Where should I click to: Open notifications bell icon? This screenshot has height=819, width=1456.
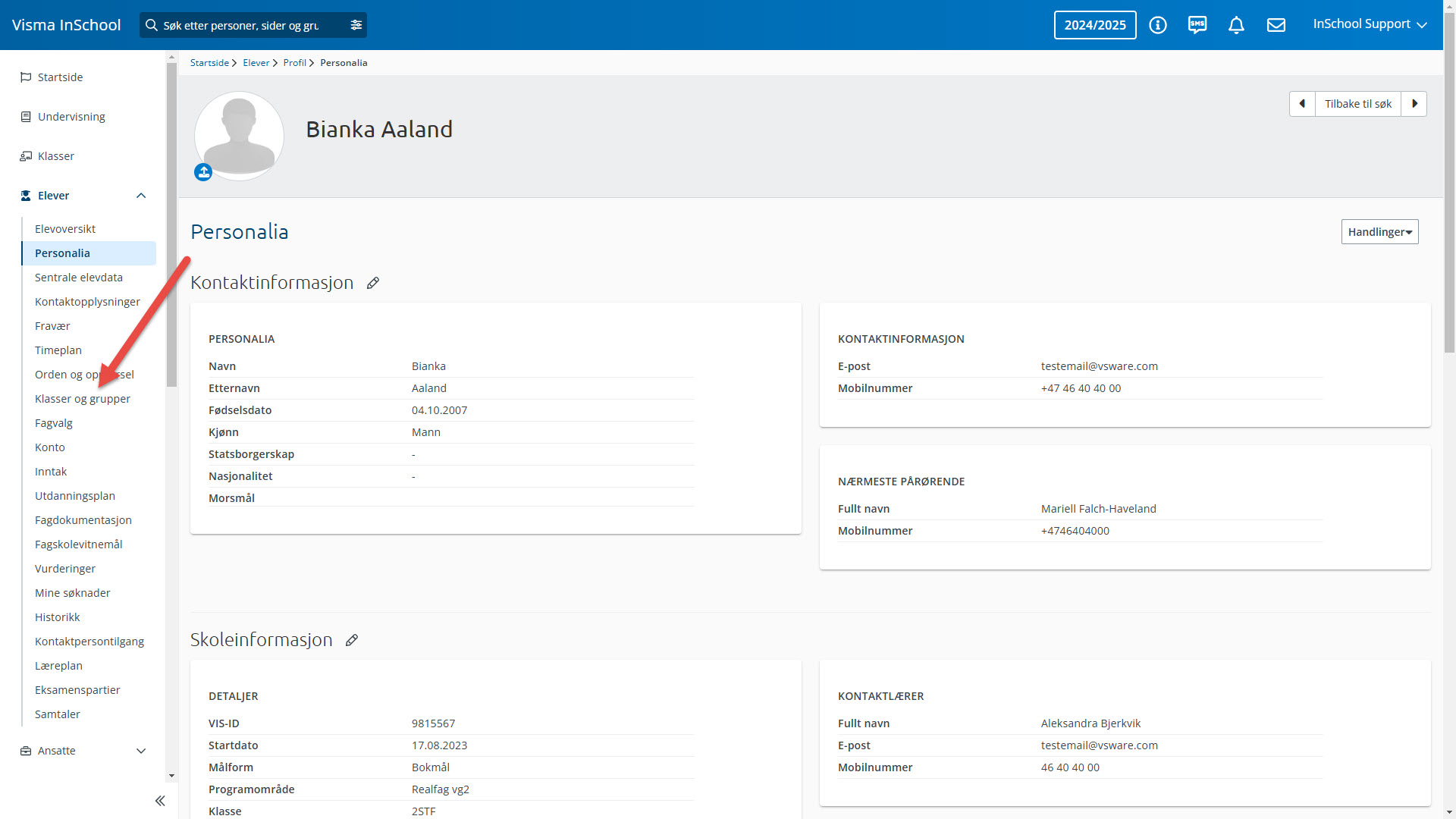coord(1236,25)
